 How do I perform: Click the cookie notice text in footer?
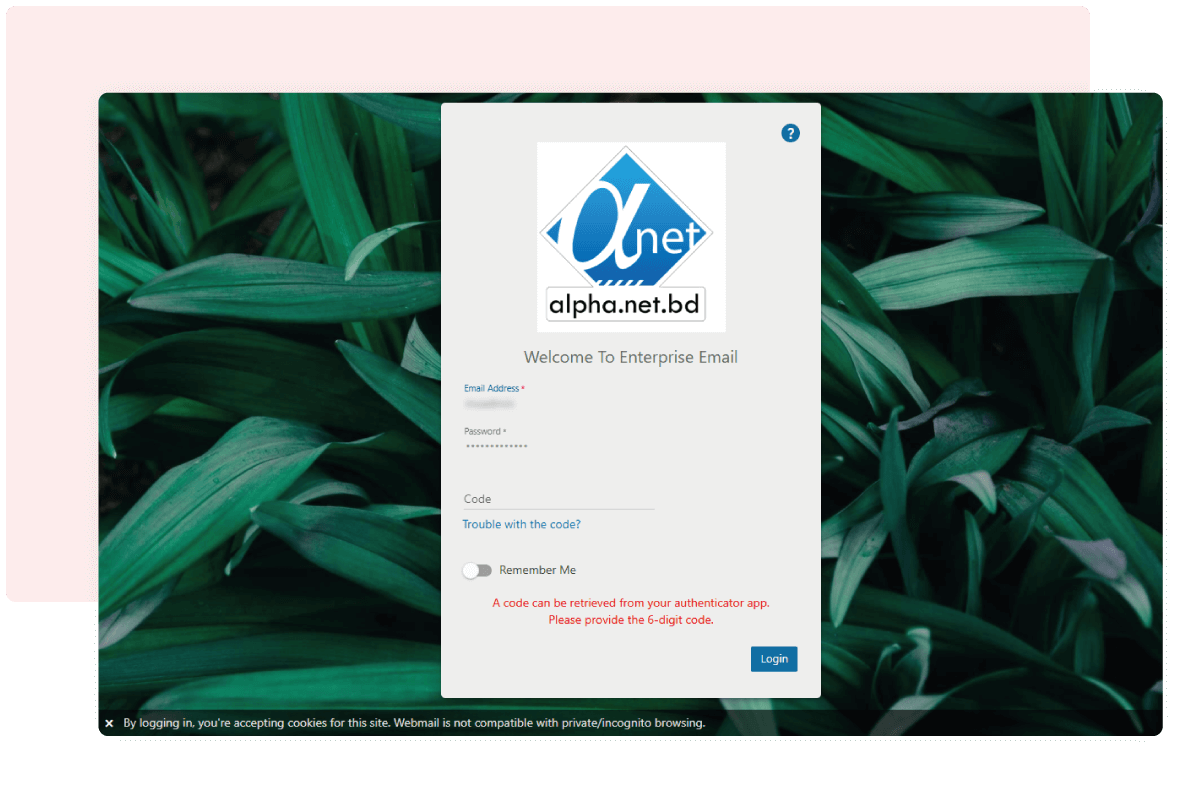coord(414,723)
